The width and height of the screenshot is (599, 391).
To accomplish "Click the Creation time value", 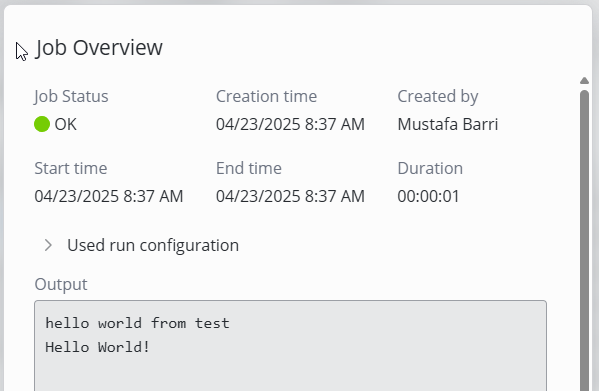I will [x=290, y=124].
